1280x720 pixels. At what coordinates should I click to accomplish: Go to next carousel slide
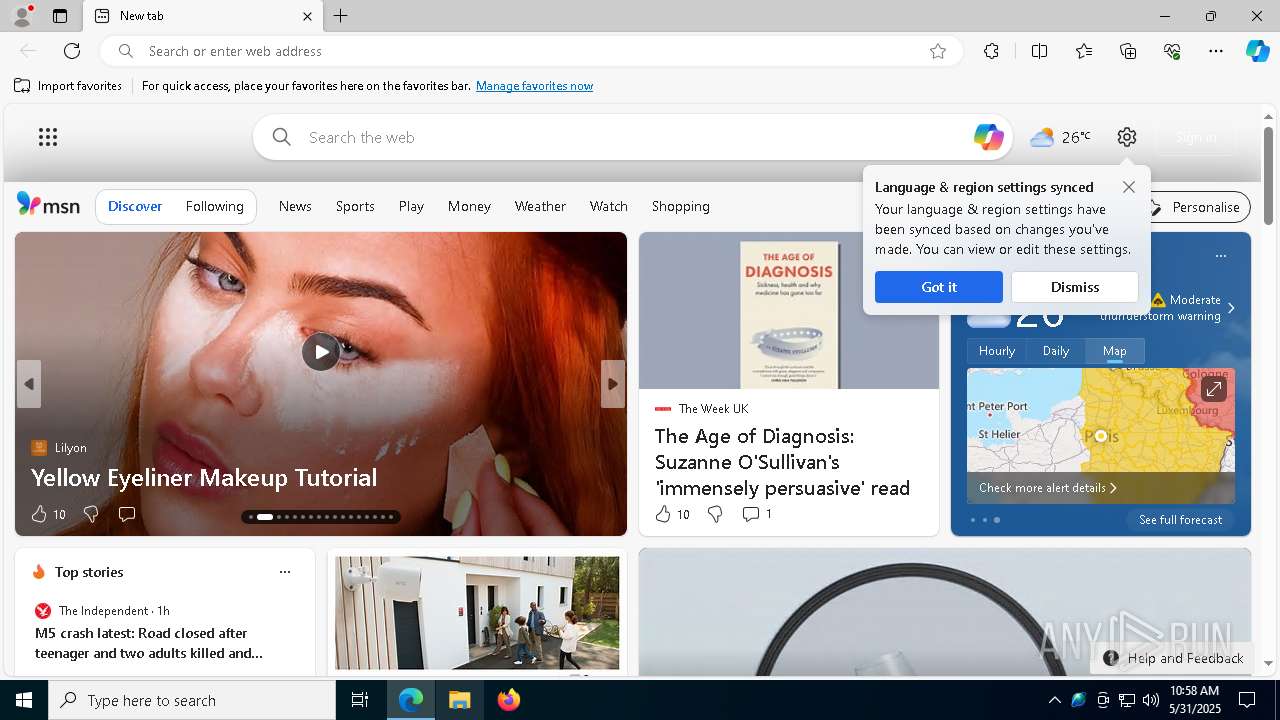pos(613,384)
